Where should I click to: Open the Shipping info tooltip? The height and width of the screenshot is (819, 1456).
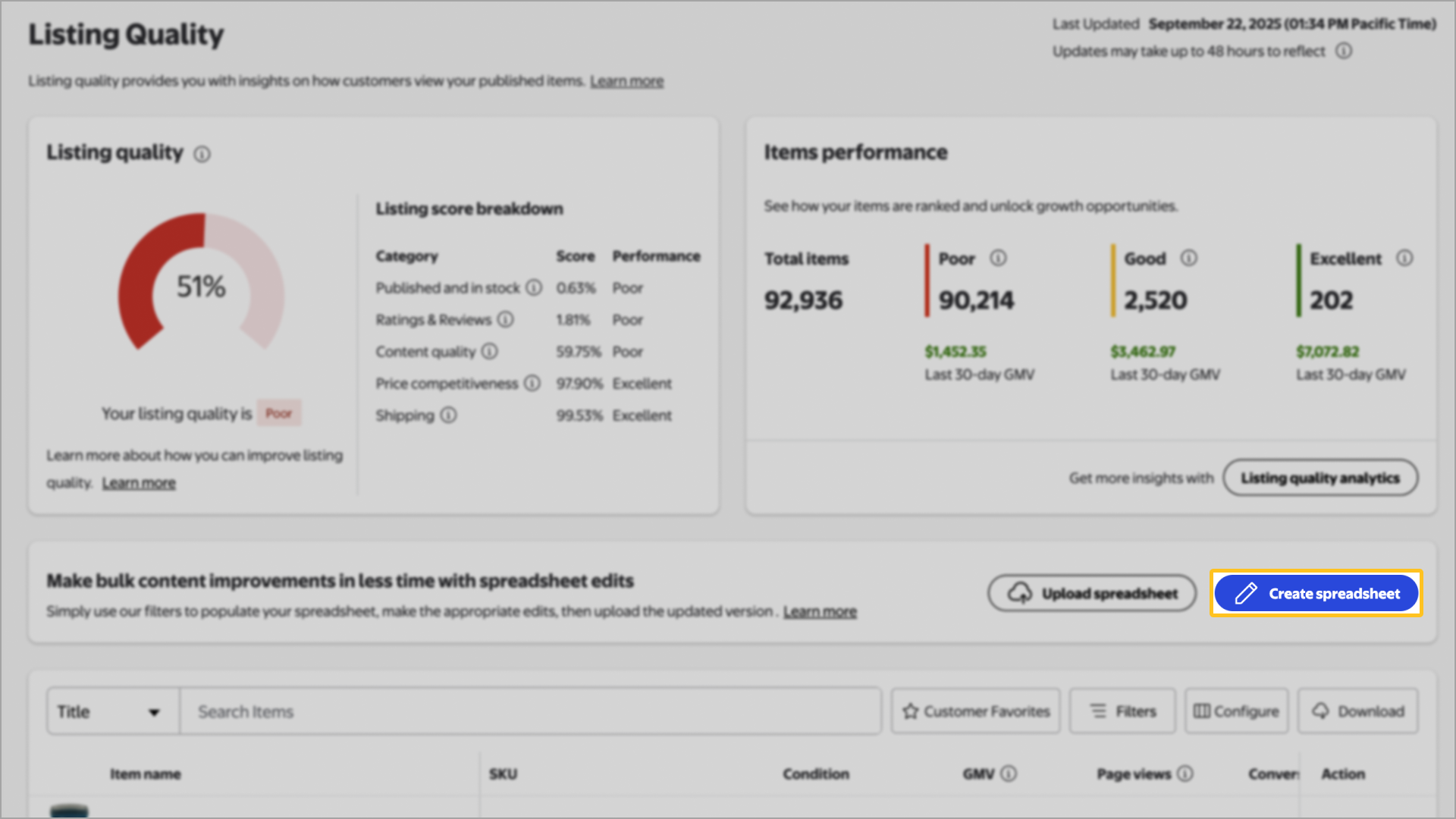[448, 415]
